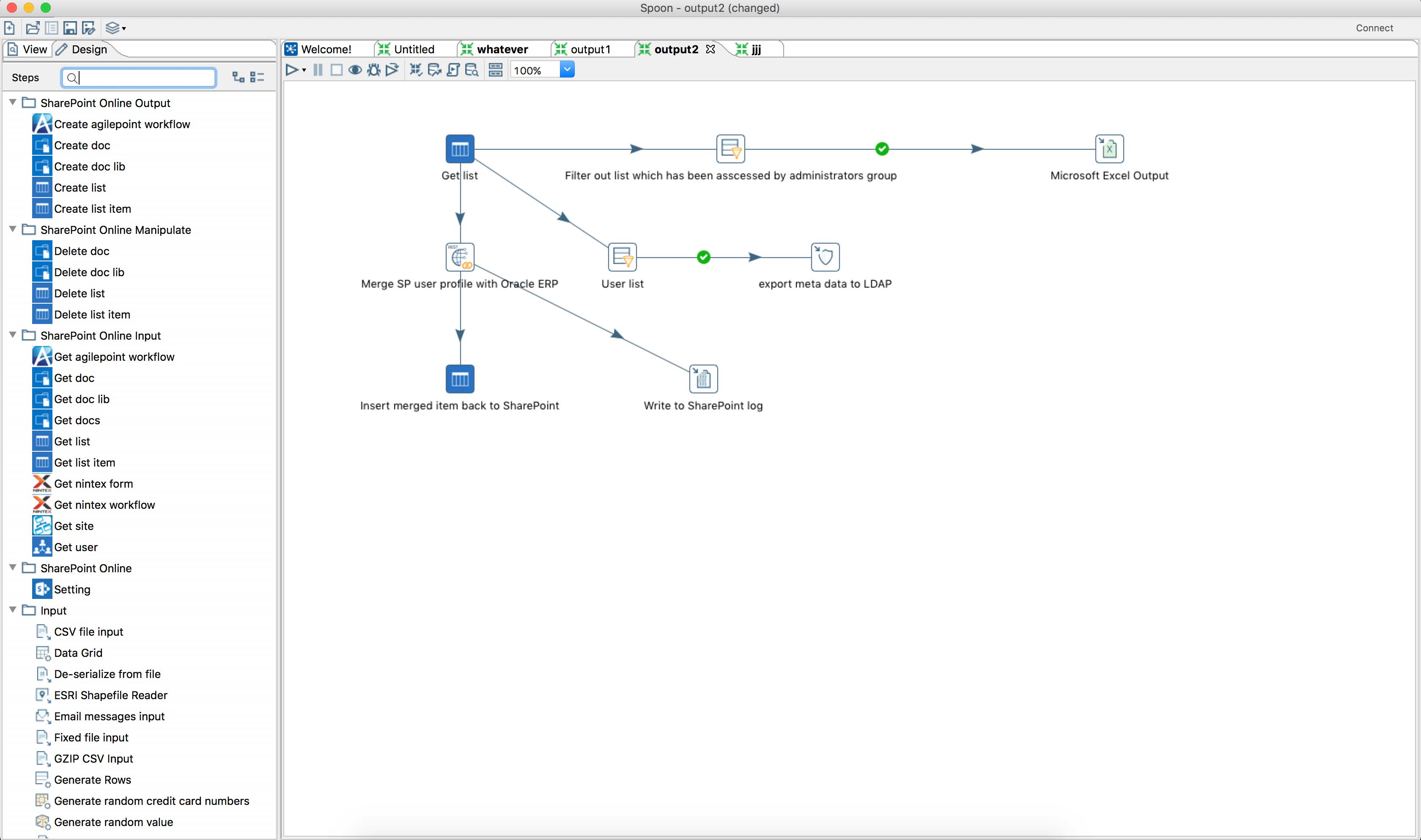
Task: Select Get site step
Action: coord(63,526)
